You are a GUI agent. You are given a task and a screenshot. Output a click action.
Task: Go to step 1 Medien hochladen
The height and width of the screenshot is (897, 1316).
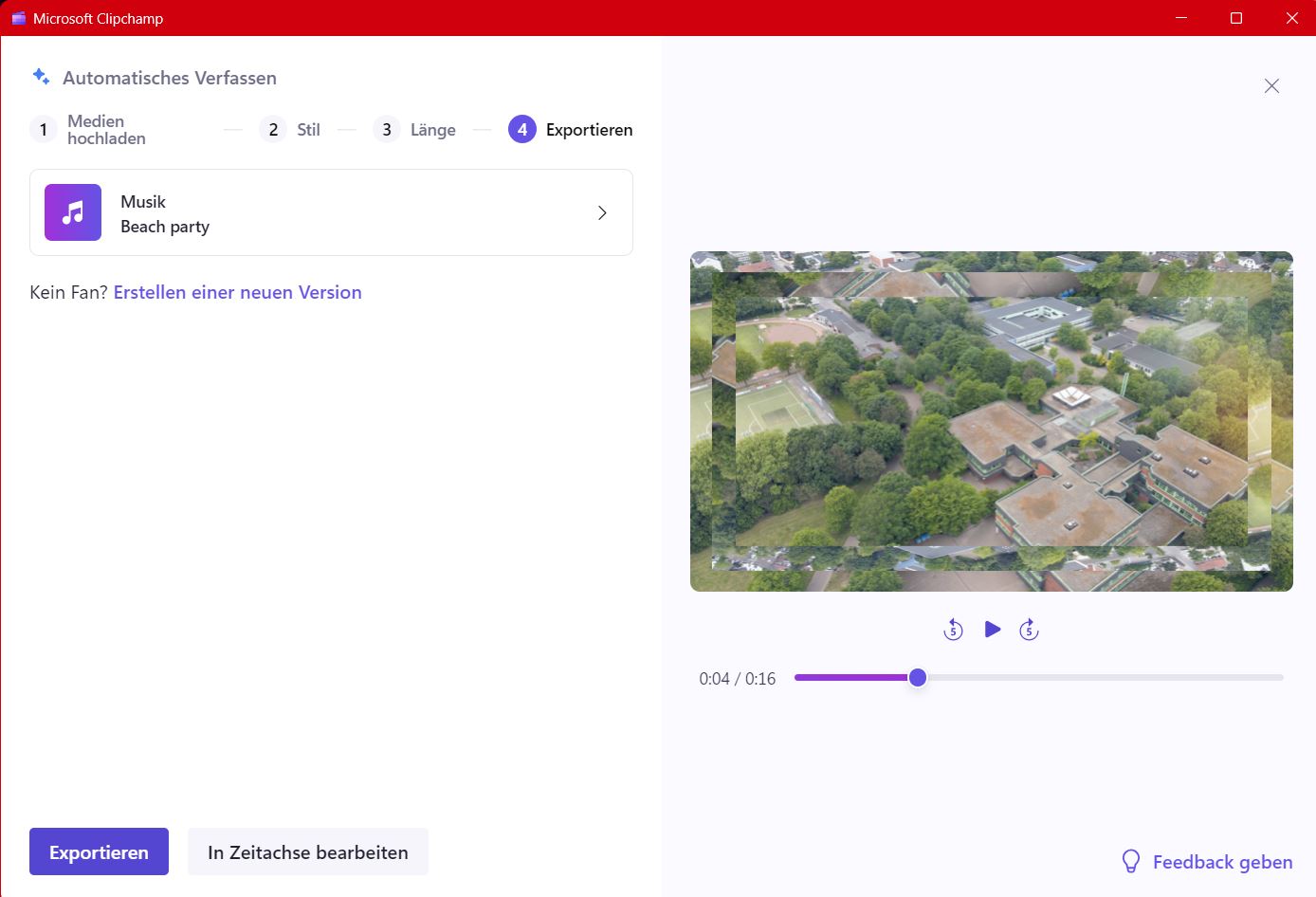point(44,130)
